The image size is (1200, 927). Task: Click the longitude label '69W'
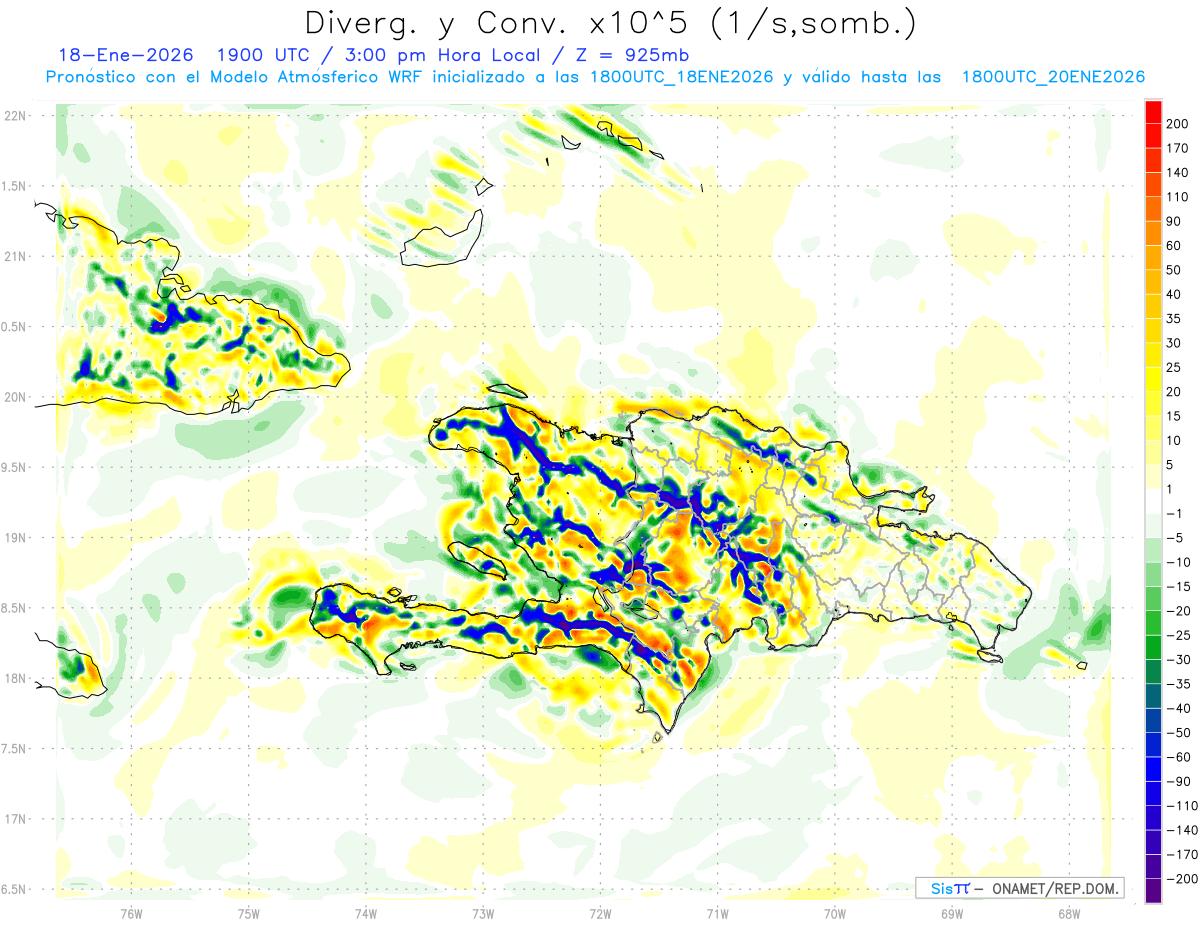click(x=951, y=912)
